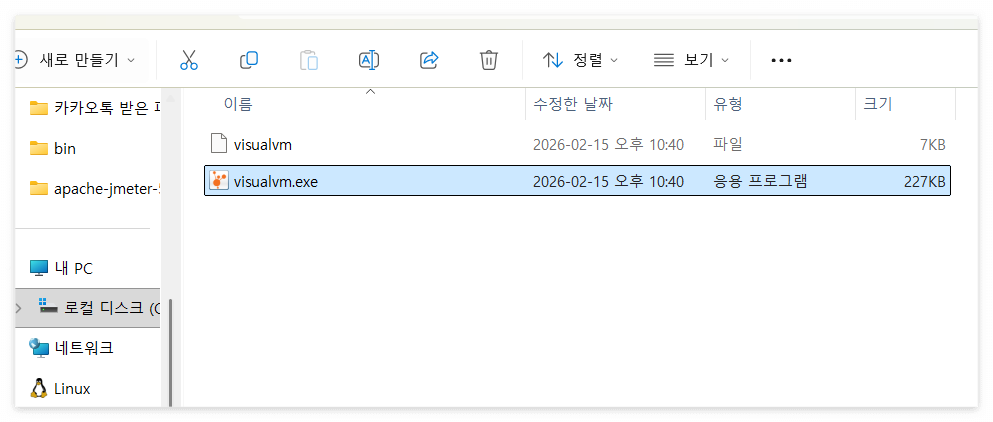Open the three-dots more options menu
Screen dimensions: 993x422
(781, 60)
